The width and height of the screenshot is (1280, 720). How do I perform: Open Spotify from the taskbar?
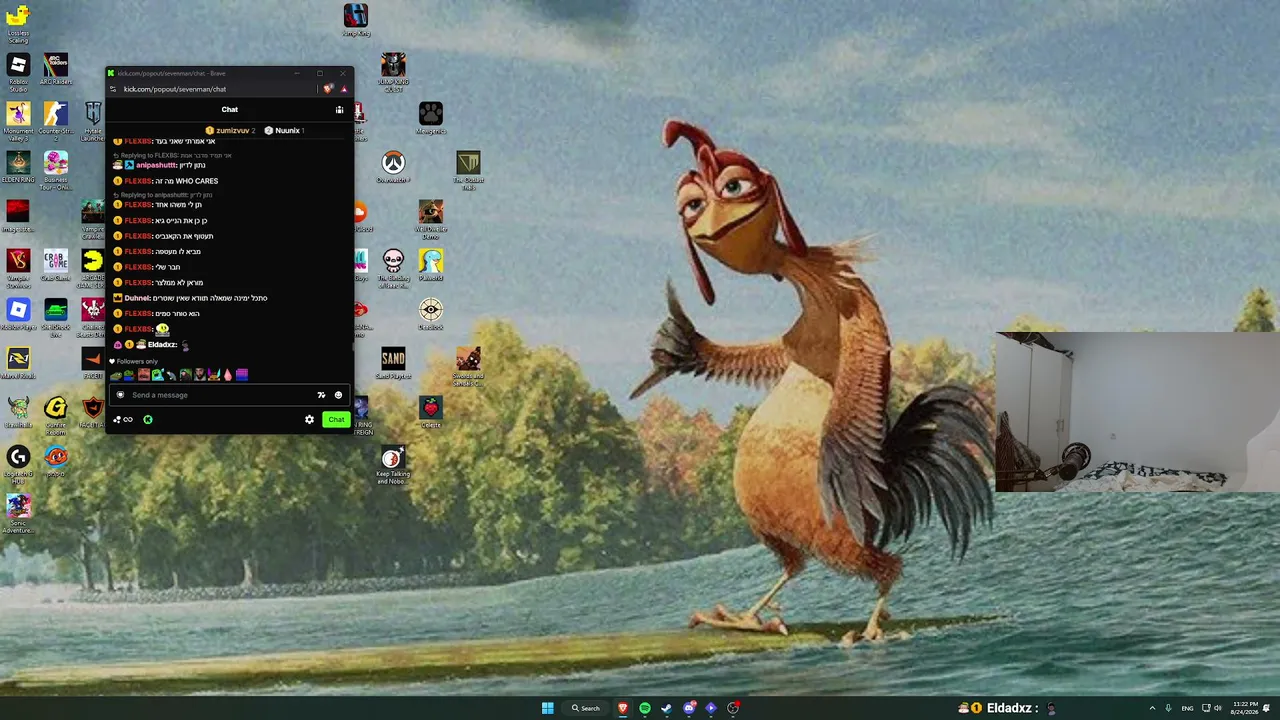[x=645, y=708]
